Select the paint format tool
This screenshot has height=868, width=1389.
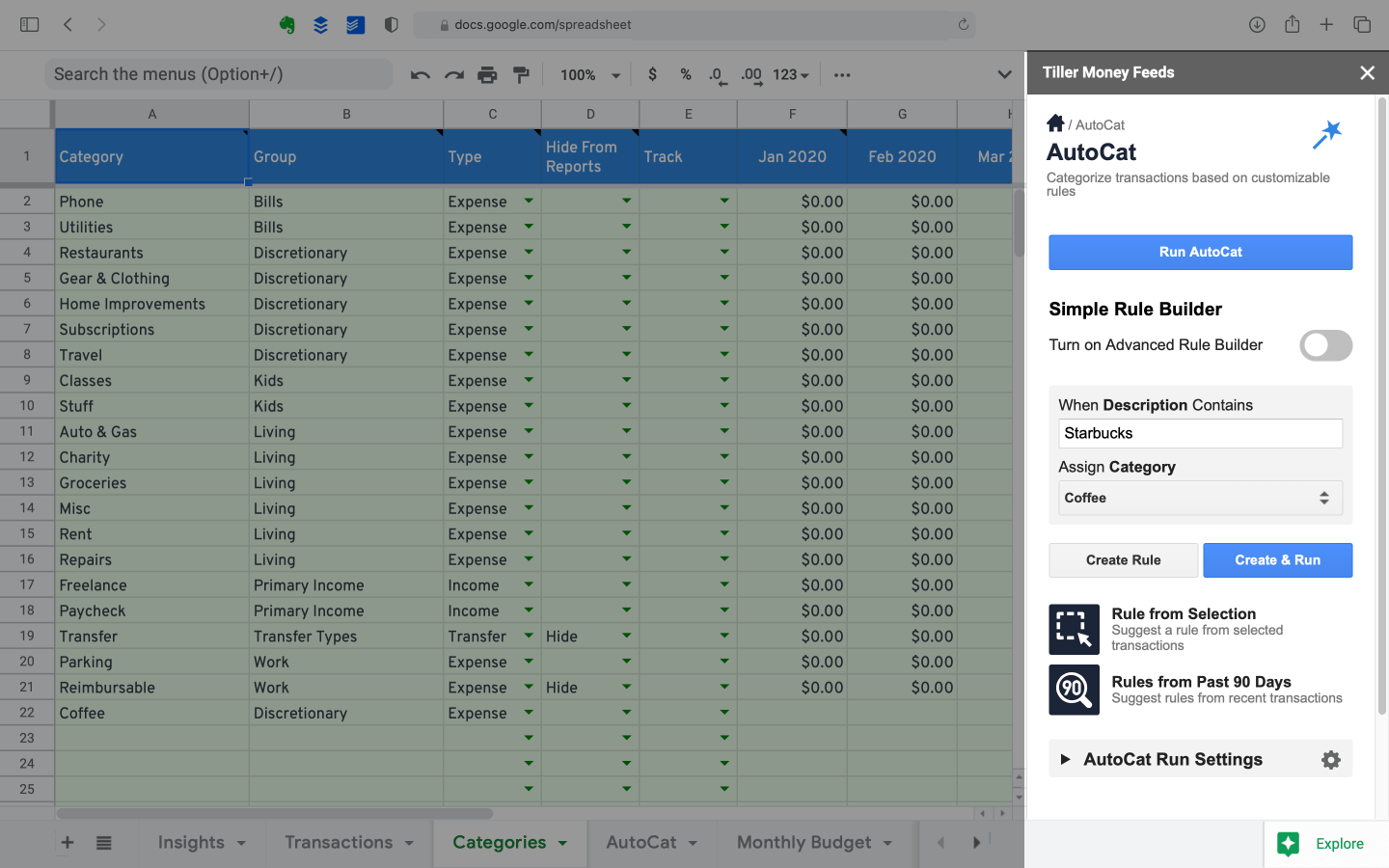[x=521, y=75]
